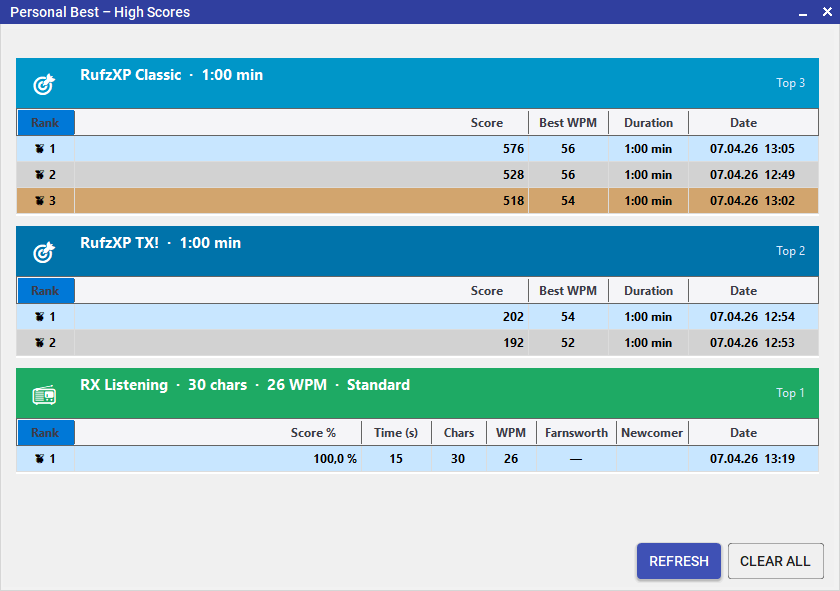This screenshot has height=591, width=840.
Task: Click the Top 2 label
Action: (x=791, y=251)
